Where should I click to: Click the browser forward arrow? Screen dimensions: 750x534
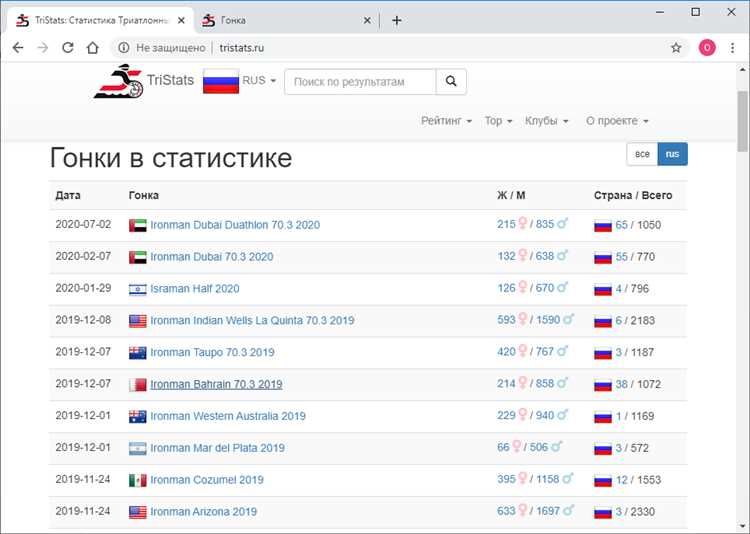pos(43,48)
